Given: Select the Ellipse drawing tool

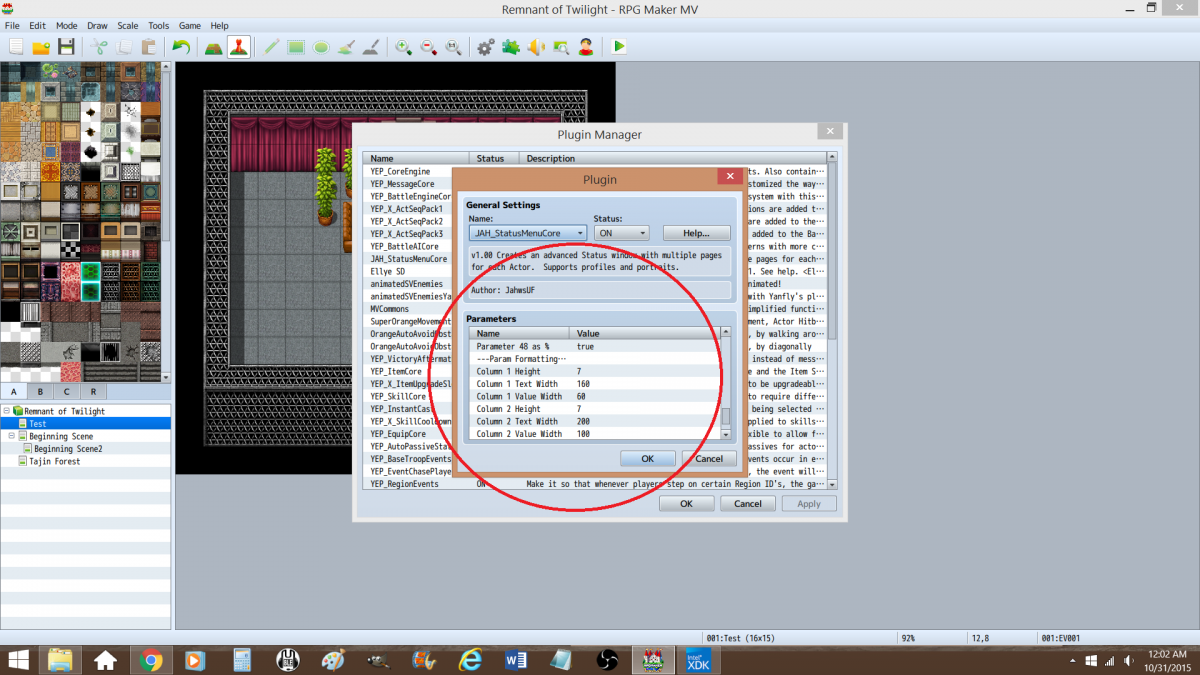Looking at the screenshot, I should 321,47.
